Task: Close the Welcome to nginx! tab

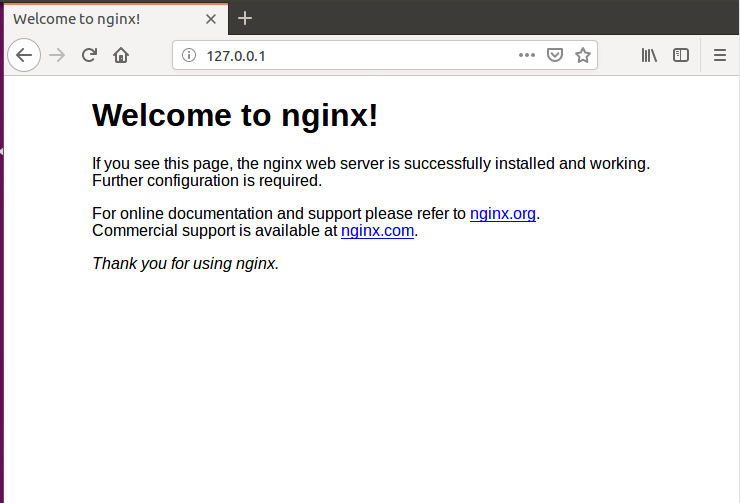Action: (x=211, y=19)
